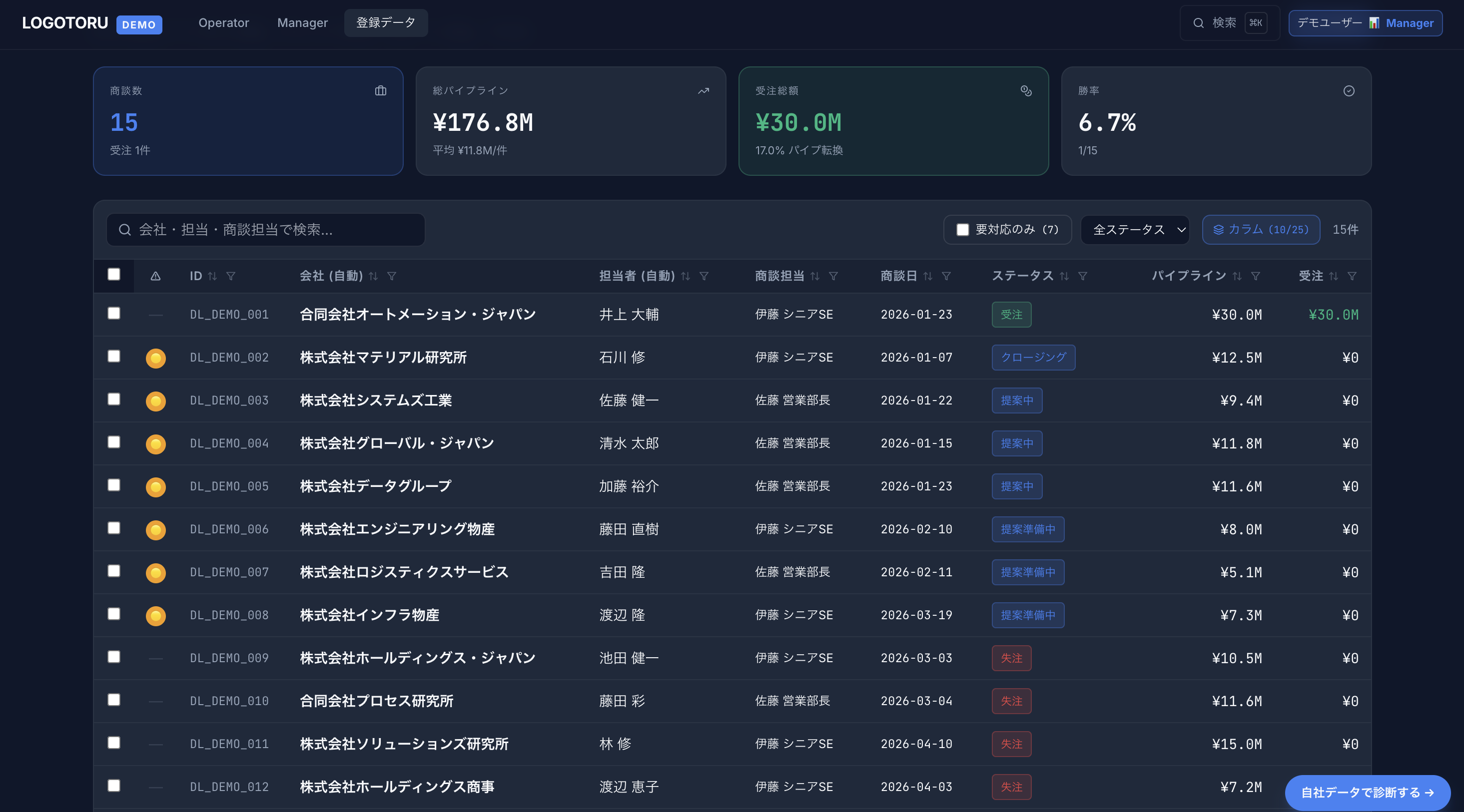The width and height of the screenshot is (1464, 812).
Task: Toggle the select-all rows checkbox
Action: click(113, 274)
